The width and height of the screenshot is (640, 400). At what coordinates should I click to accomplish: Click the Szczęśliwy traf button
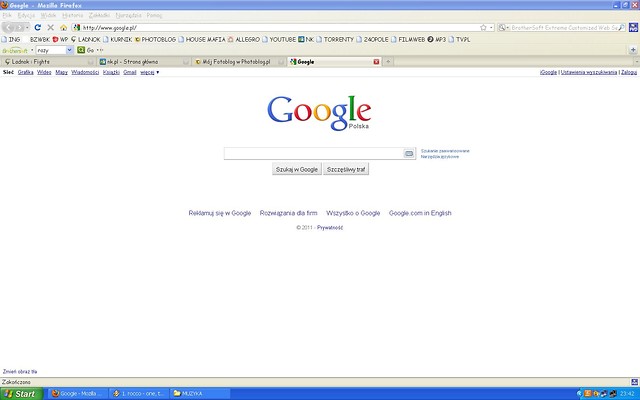coord(346,169)
